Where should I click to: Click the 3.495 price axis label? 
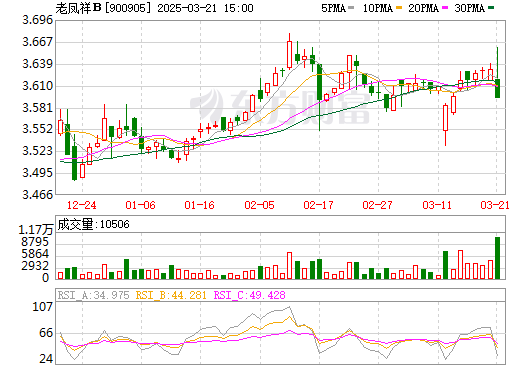point(37,173)
